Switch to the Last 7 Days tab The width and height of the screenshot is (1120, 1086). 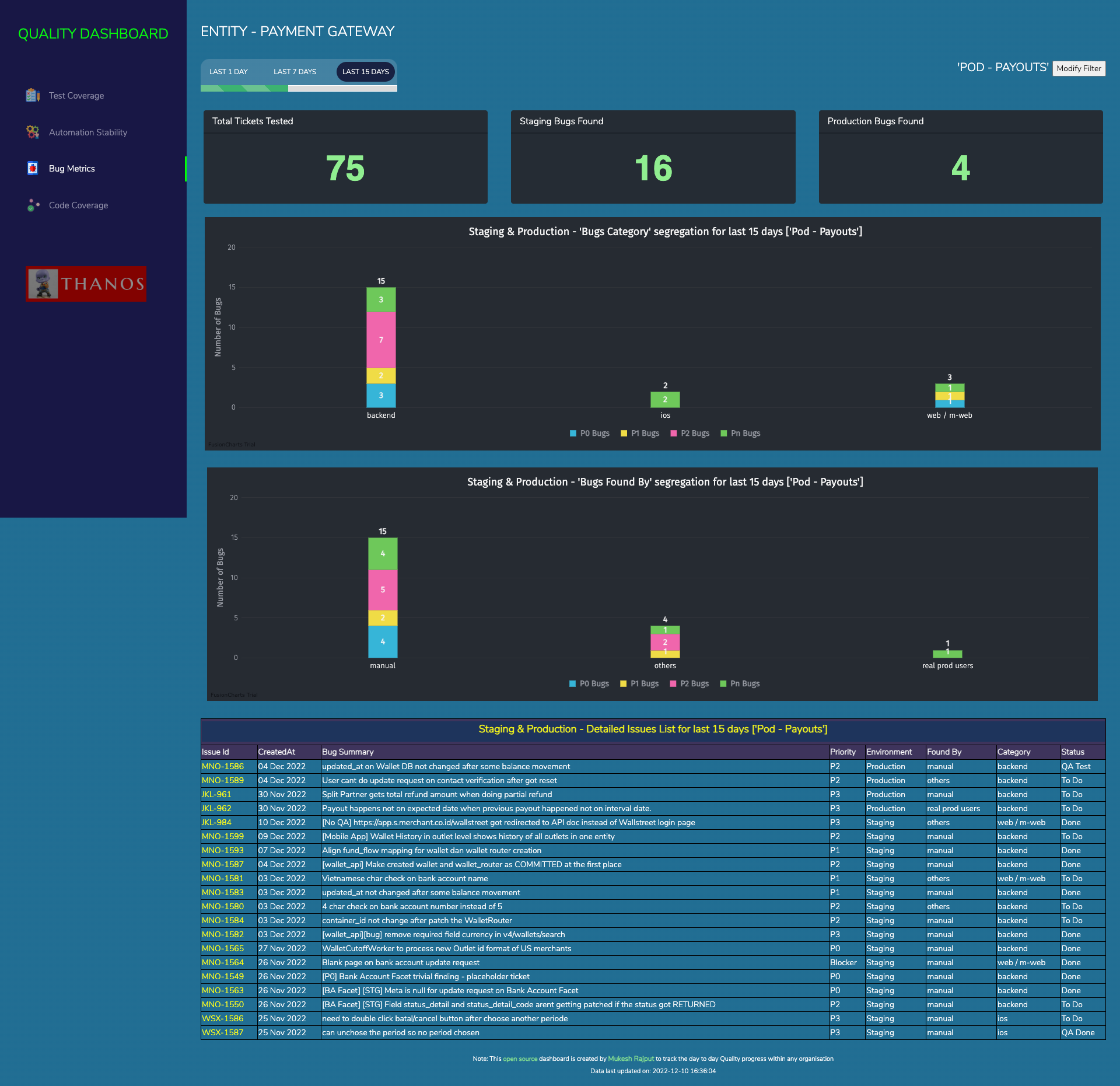(295, 72)
